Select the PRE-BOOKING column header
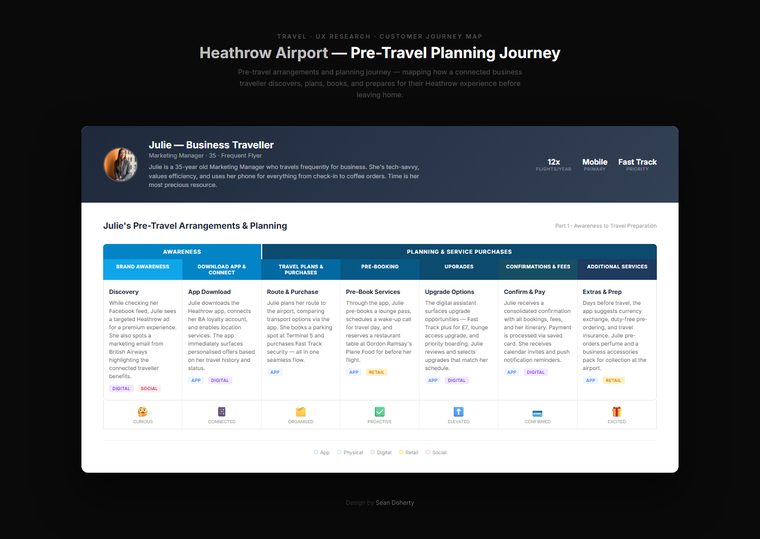760x539 pixels. (380, 270)
